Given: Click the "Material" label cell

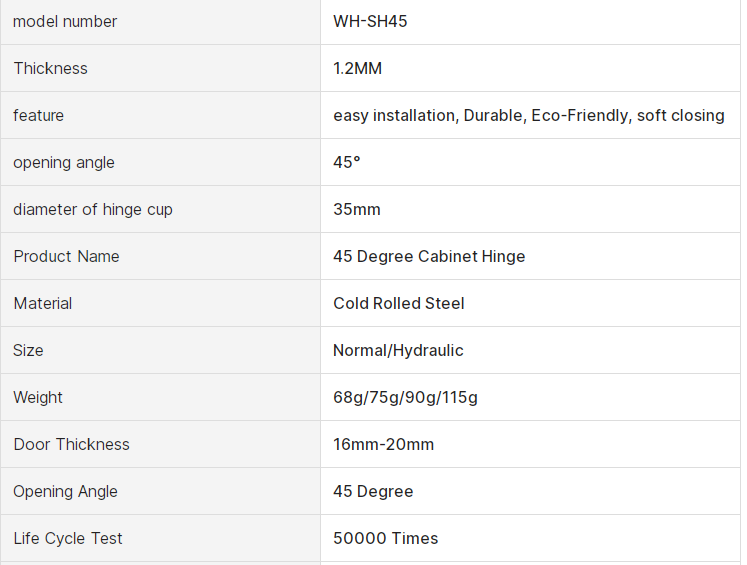Looking at the screenshot, I should [43, 303].
